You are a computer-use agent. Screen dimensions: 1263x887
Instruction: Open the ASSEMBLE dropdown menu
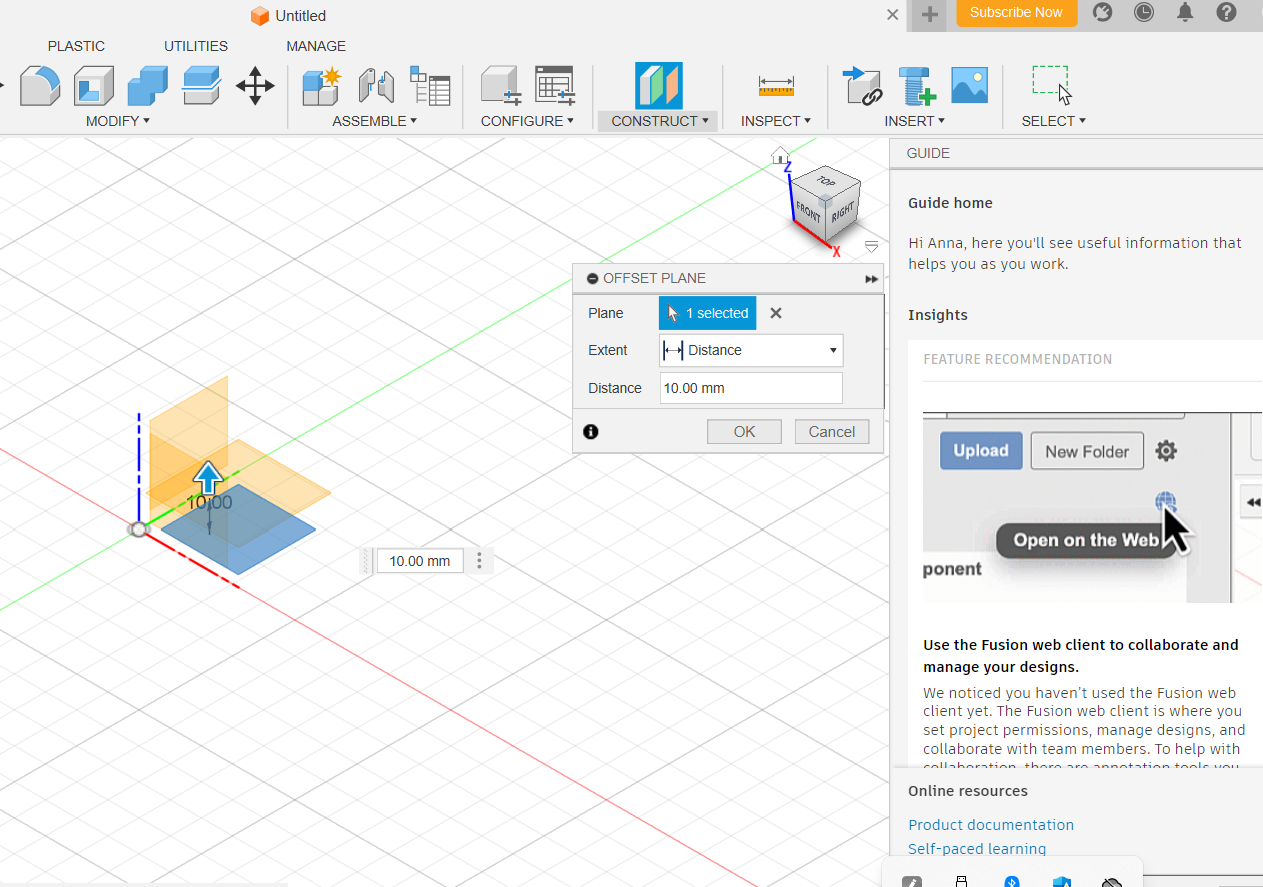click(375, 121)
